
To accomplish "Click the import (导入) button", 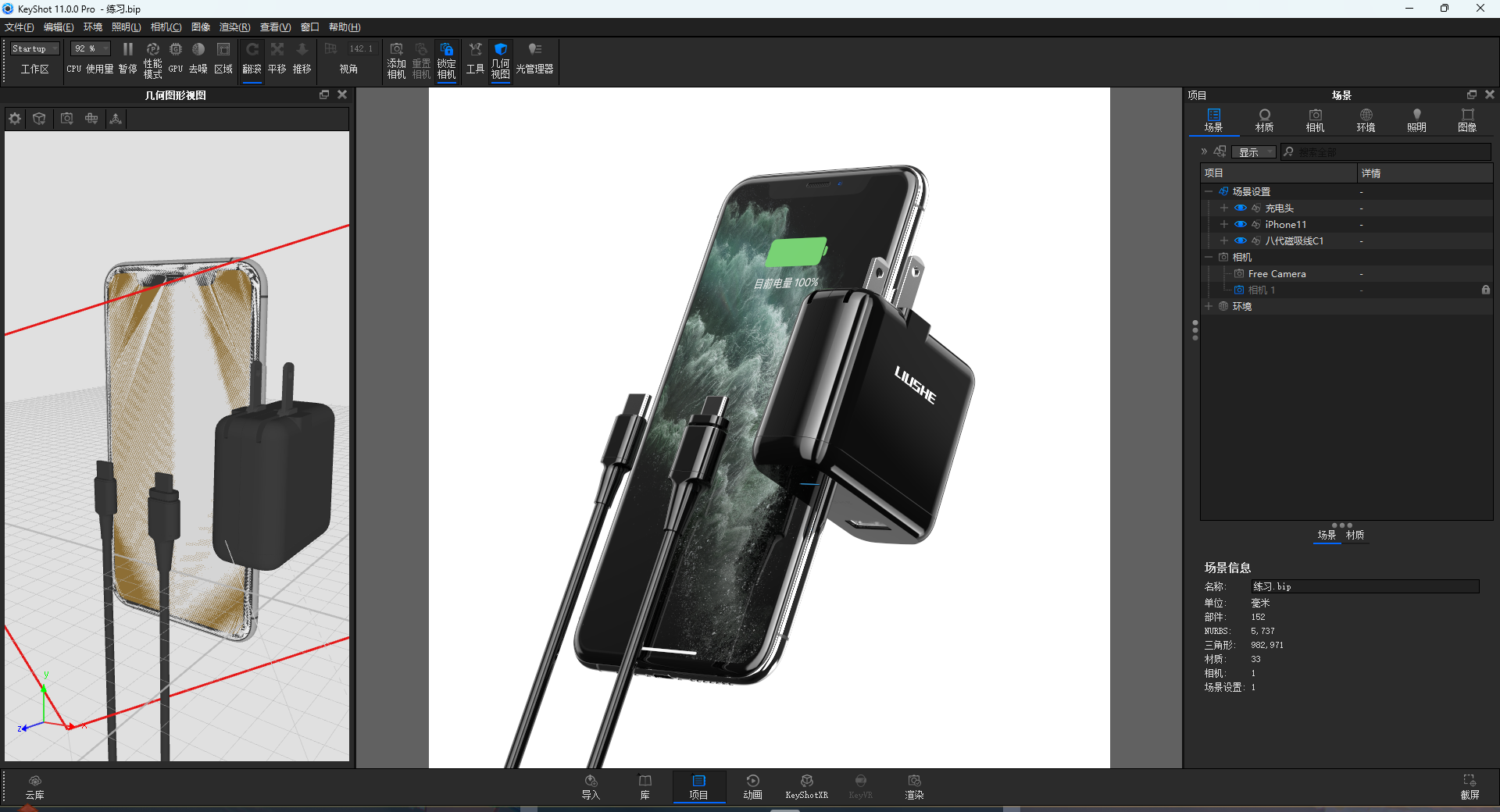I will click(591, 787).
